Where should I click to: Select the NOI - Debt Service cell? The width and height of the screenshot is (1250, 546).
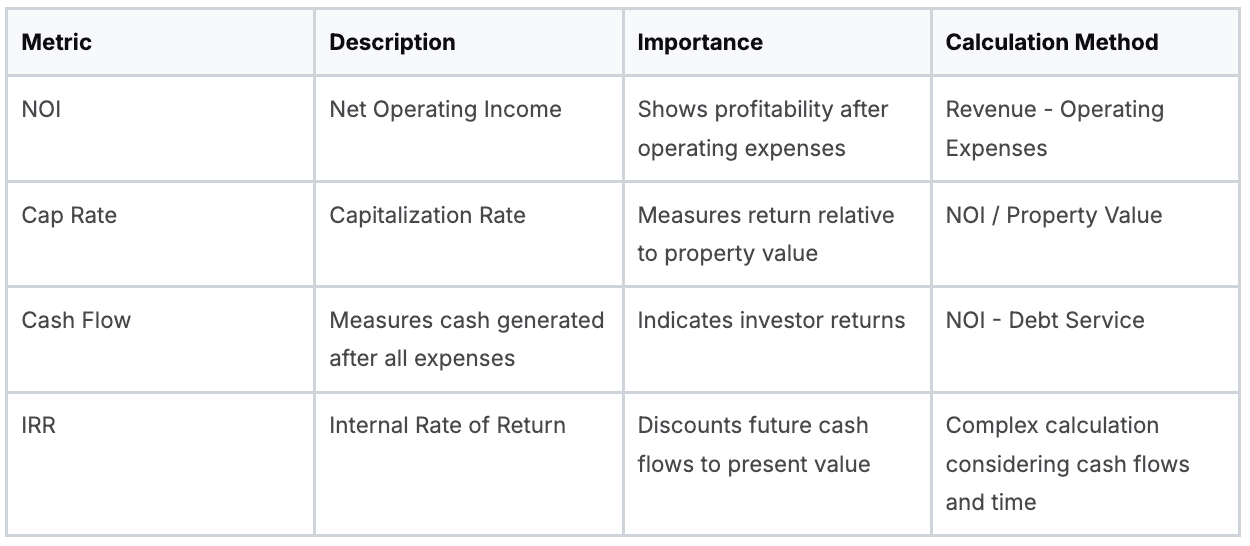pyautogui.click(x=1045, y=320)
